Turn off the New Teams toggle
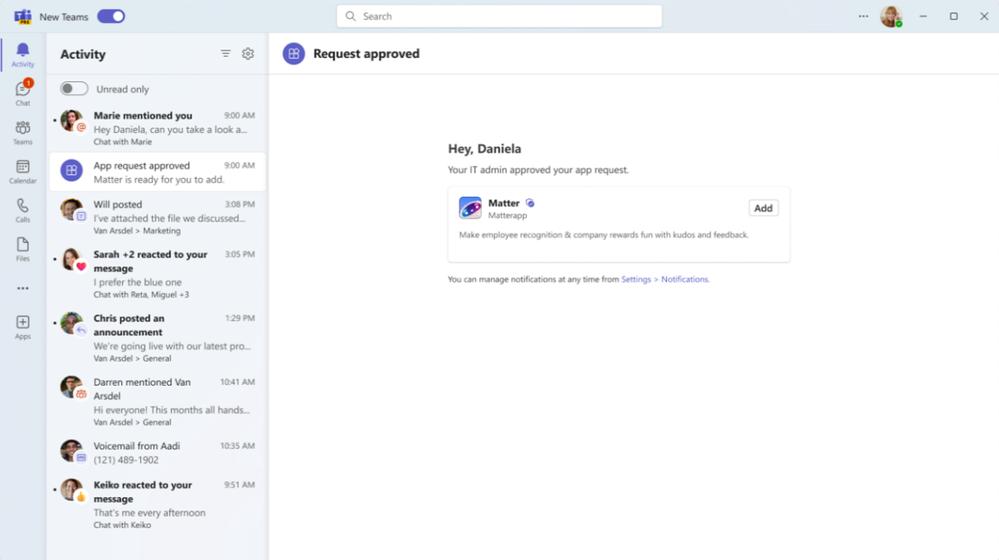Image resolution: width=999 pixels, height=560 pixels. pyautogui.click(x=111, y=17)
